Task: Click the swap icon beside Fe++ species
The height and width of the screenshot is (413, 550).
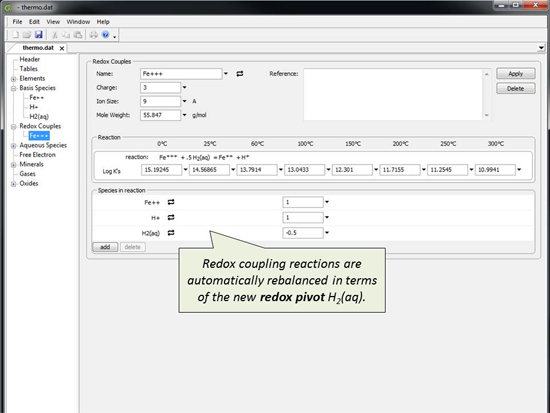Action: click(x=171, y=202)
